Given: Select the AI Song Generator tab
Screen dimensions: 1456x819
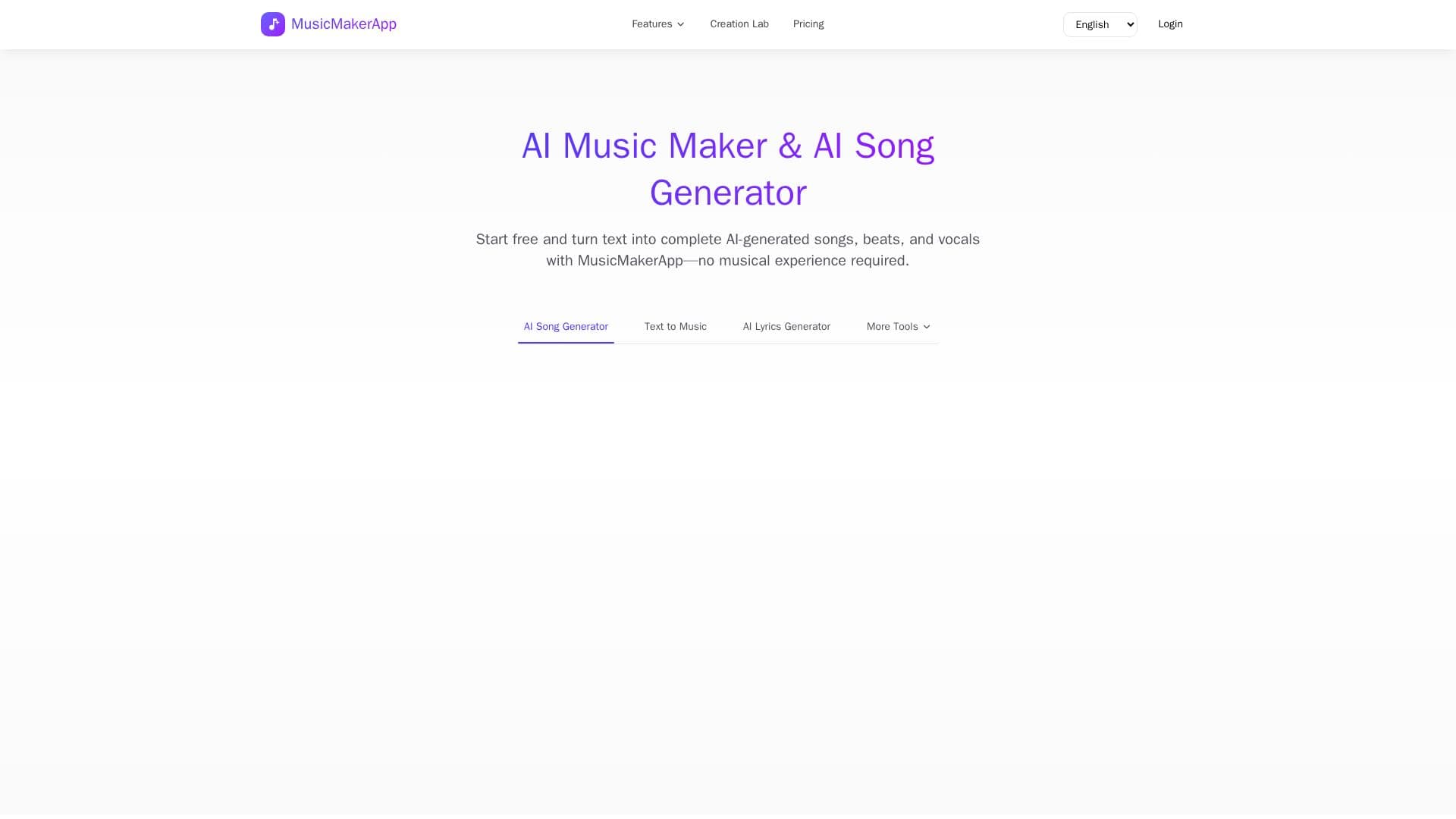Looking at the screenshot, I should [x=566, y=327].
